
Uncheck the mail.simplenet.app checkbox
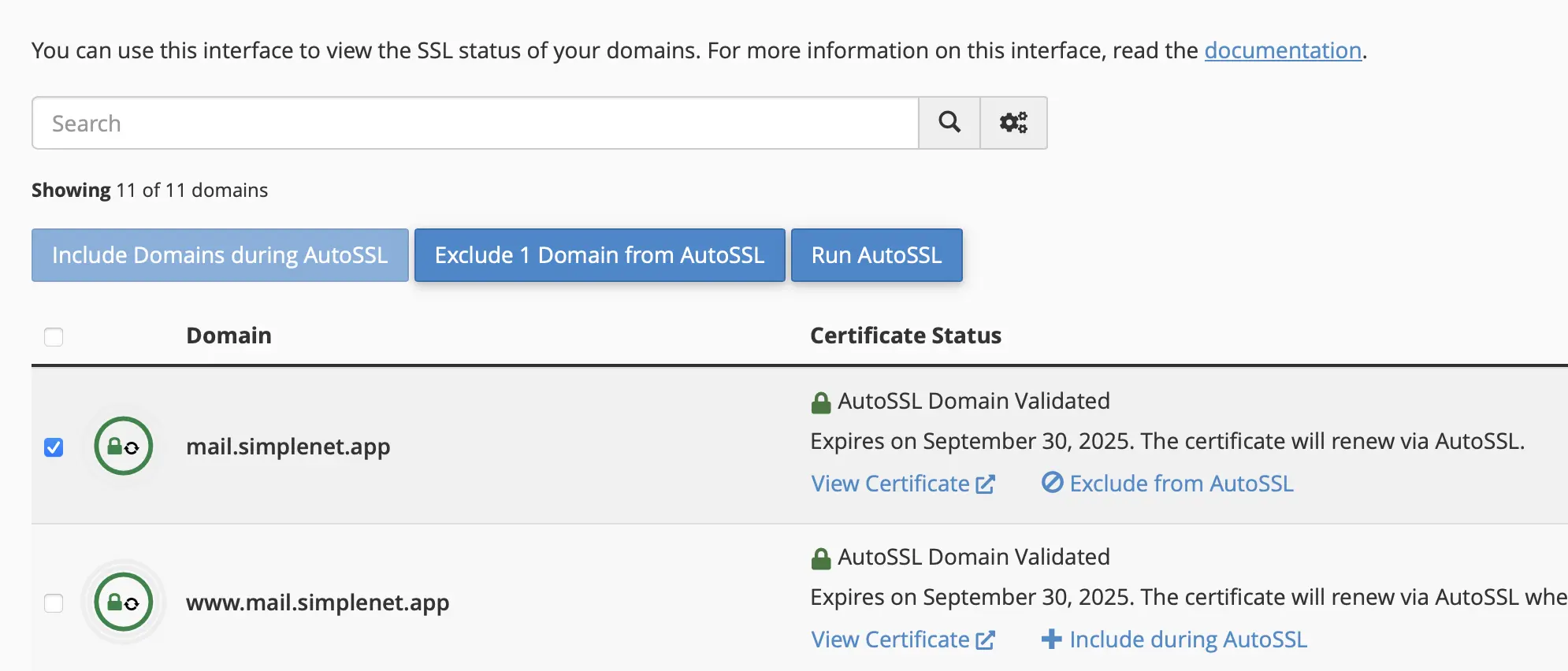[54, 447]
